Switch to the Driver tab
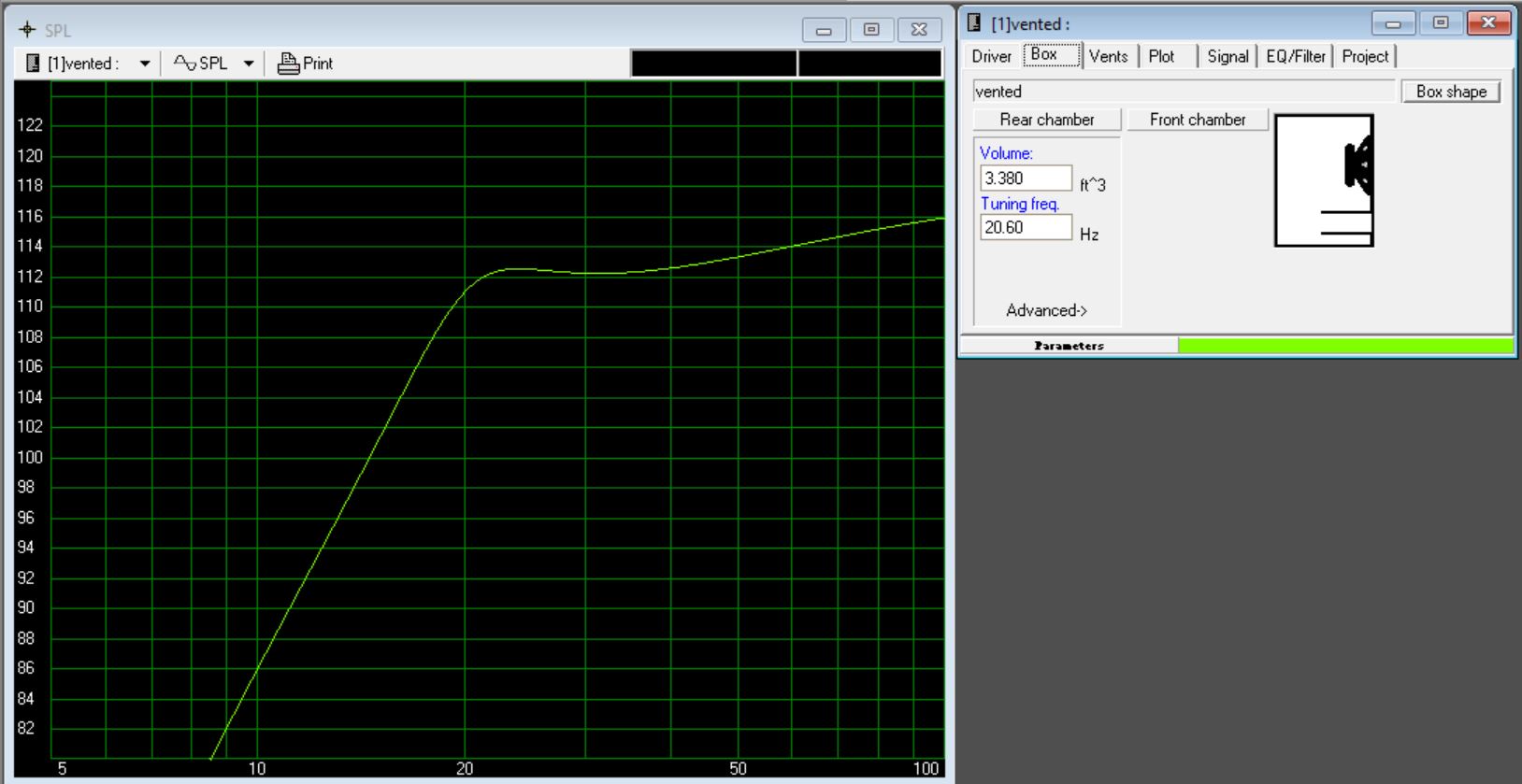The width and height of the screenshot is (1522, 784). point(991,56)
